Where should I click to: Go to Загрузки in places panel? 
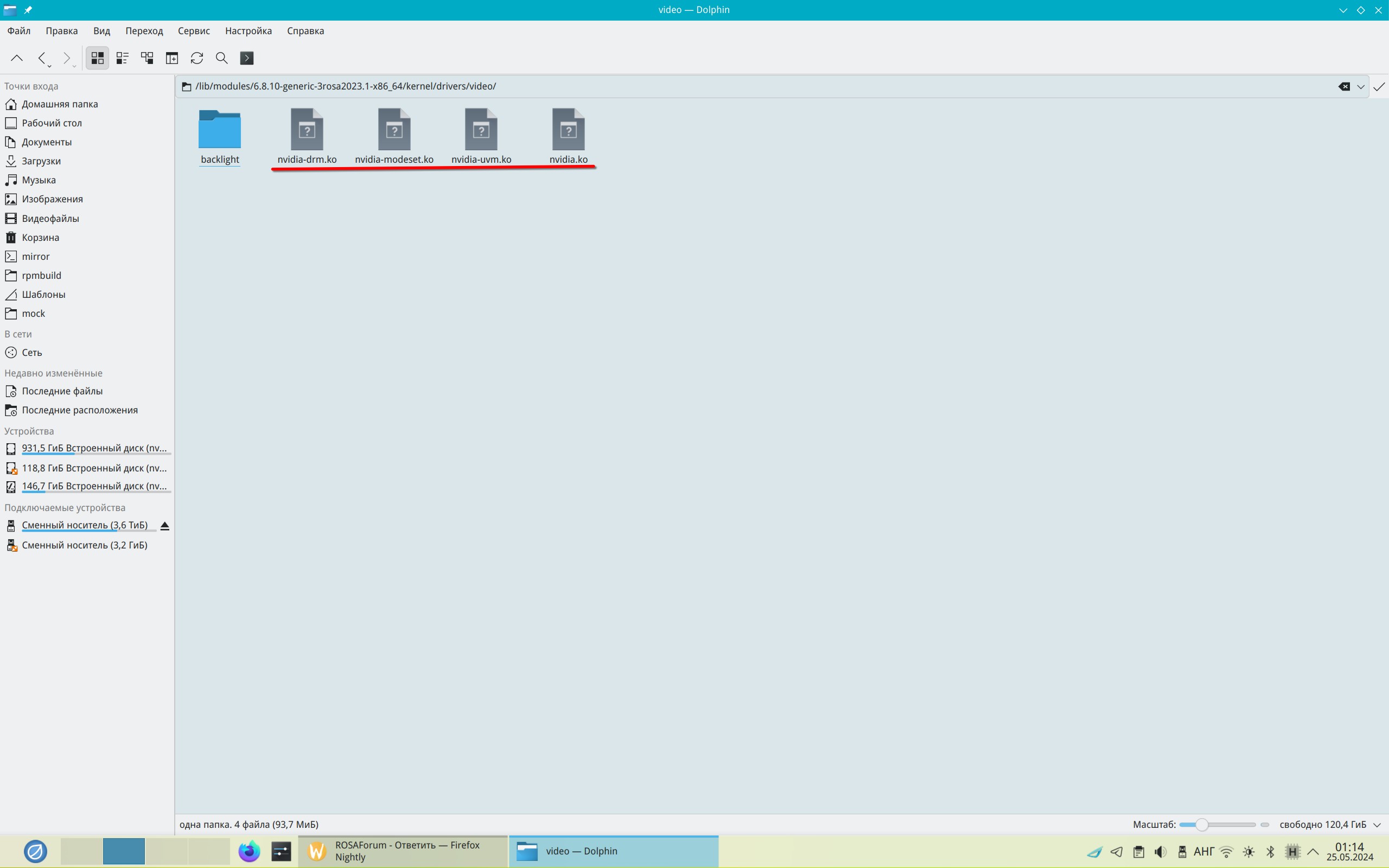pos(41,161)
